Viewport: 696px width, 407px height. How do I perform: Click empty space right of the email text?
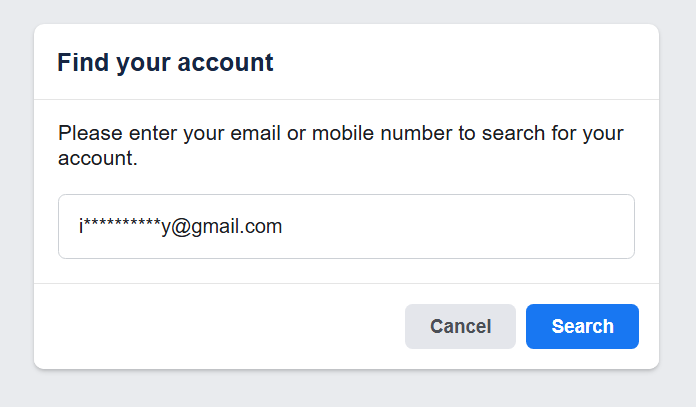click(460, 227)
